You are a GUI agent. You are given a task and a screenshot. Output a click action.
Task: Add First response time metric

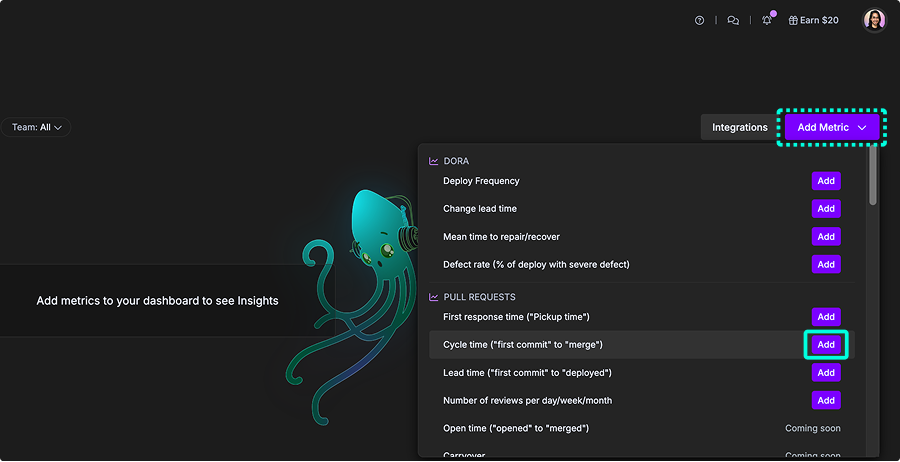click(826, 317)
